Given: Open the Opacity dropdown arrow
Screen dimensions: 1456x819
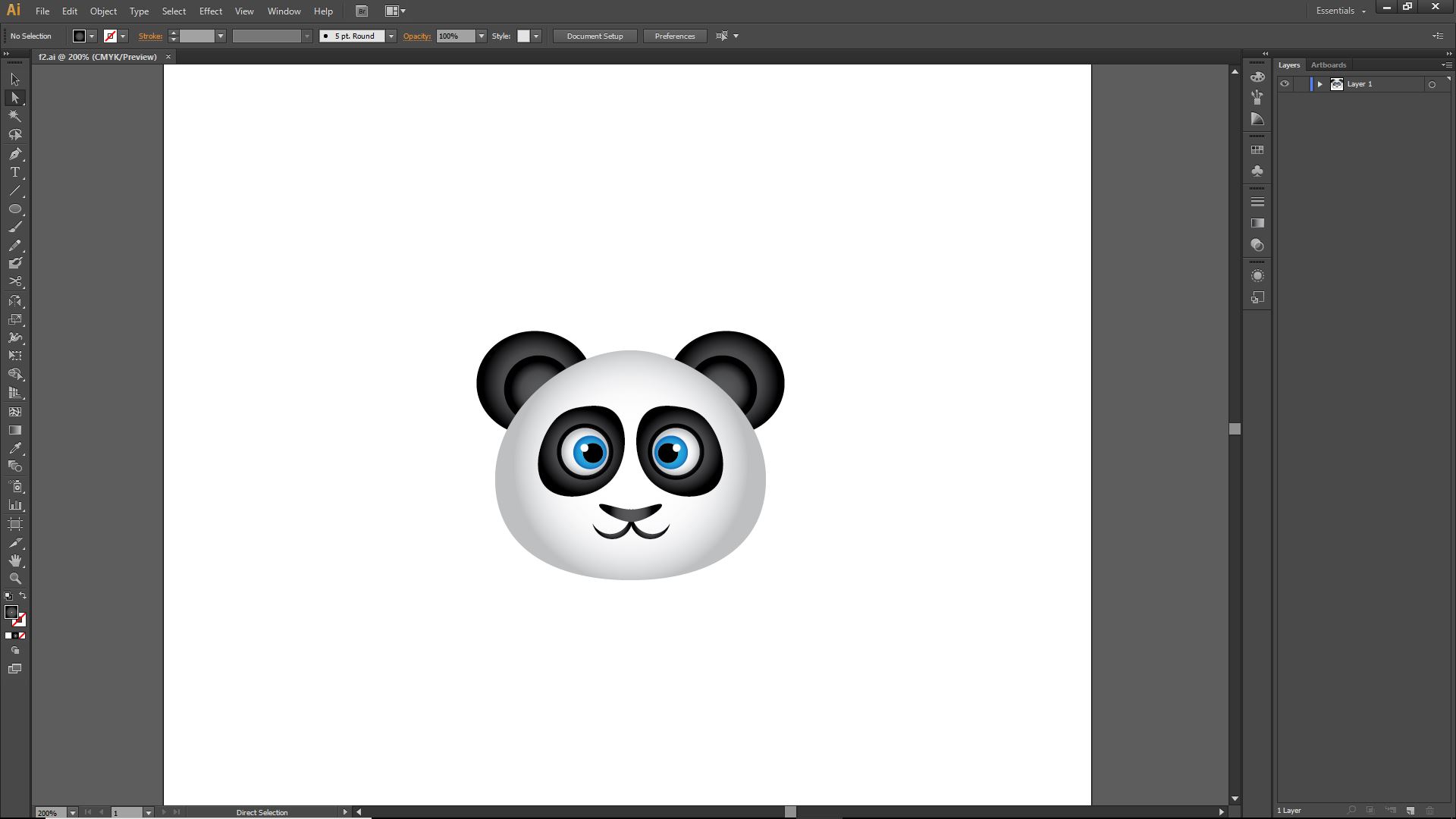Looking at the screenshot, I should click(481, 36).
